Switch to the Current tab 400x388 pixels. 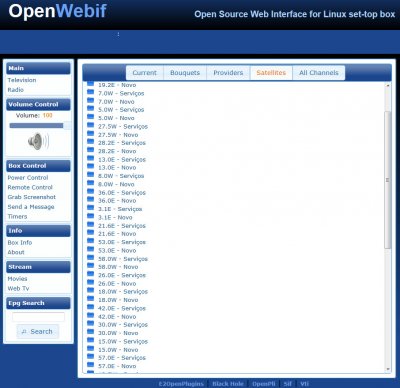[145, 73]
